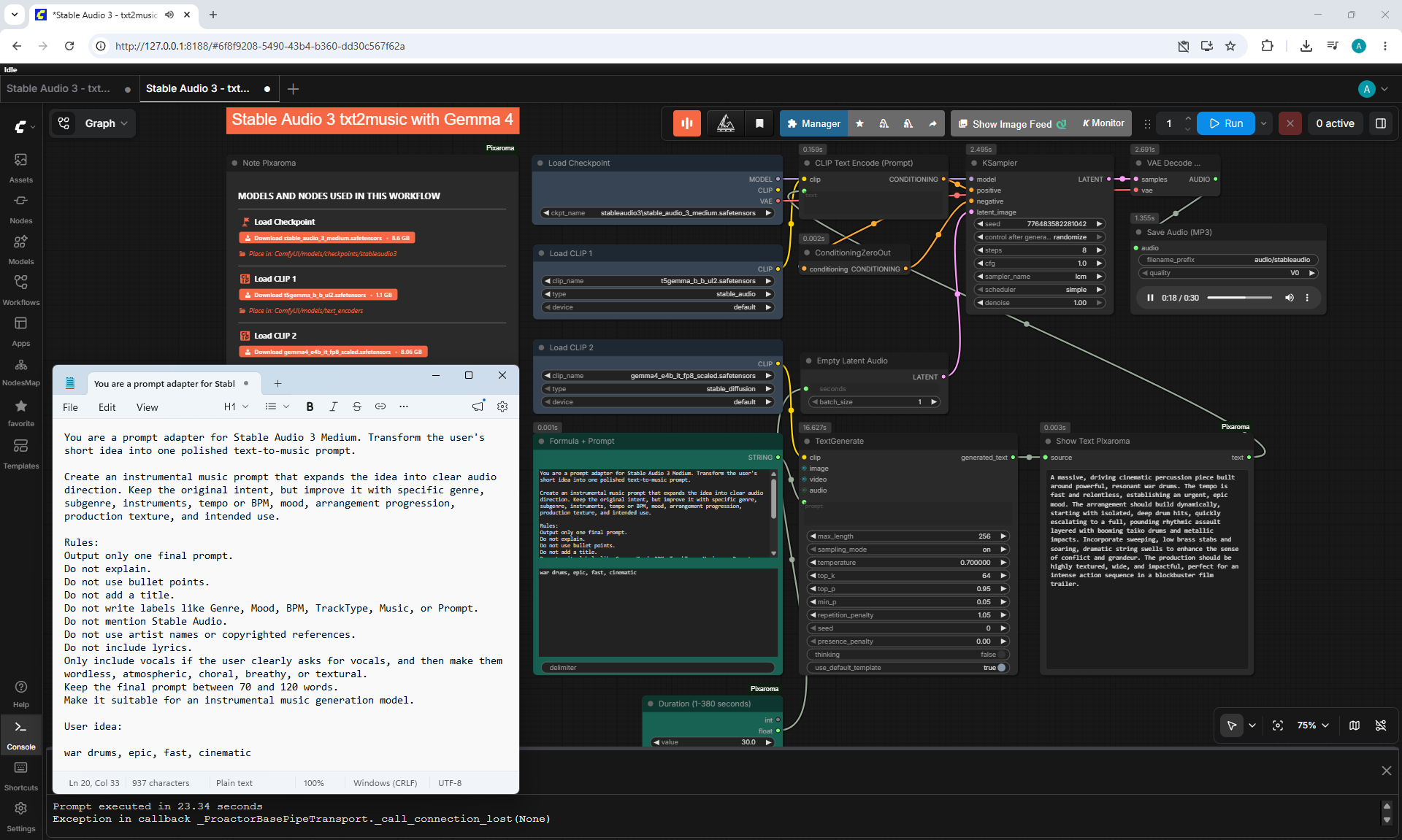Open the Graph dropdown
The height and width of the screenshot is (840, 1402).
(93, 123)
